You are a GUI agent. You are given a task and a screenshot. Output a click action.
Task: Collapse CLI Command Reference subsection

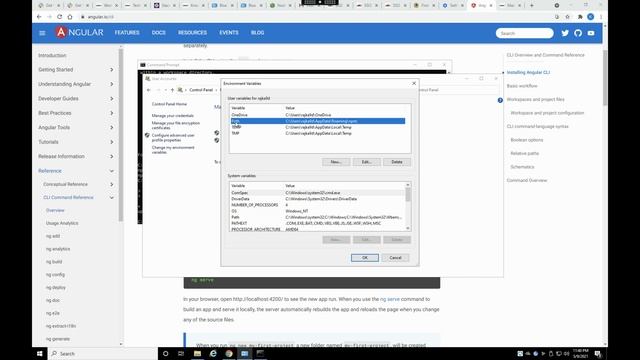tap(111, 198)
